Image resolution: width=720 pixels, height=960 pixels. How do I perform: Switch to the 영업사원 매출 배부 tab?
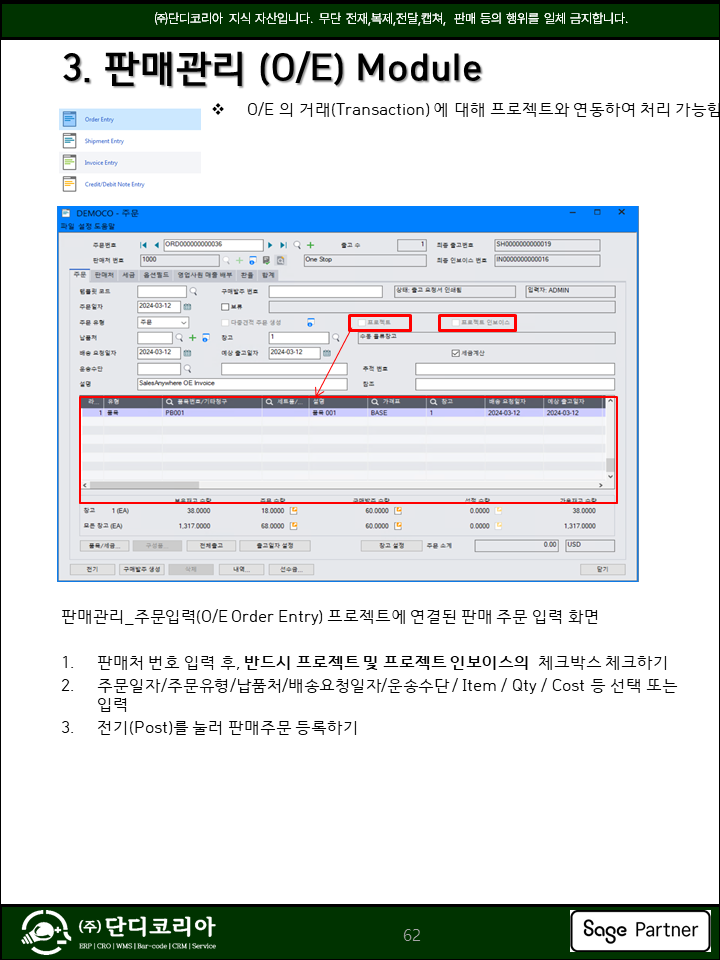click(204, 276)
